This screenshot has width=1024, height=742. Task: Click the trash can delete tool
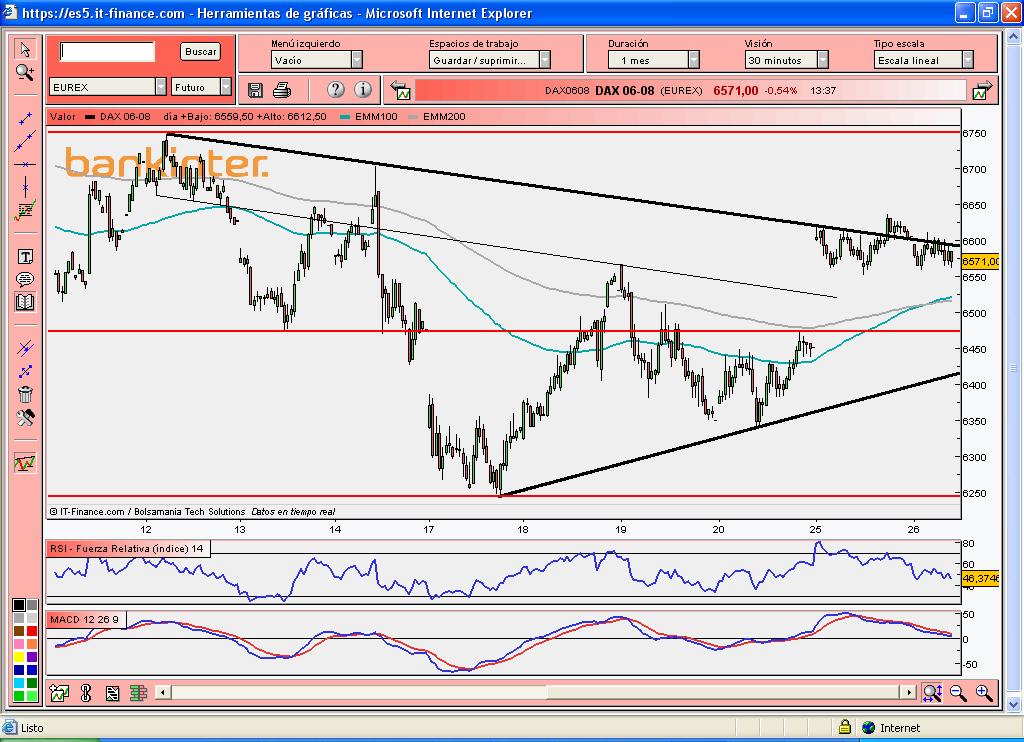[x=25, y=394]
